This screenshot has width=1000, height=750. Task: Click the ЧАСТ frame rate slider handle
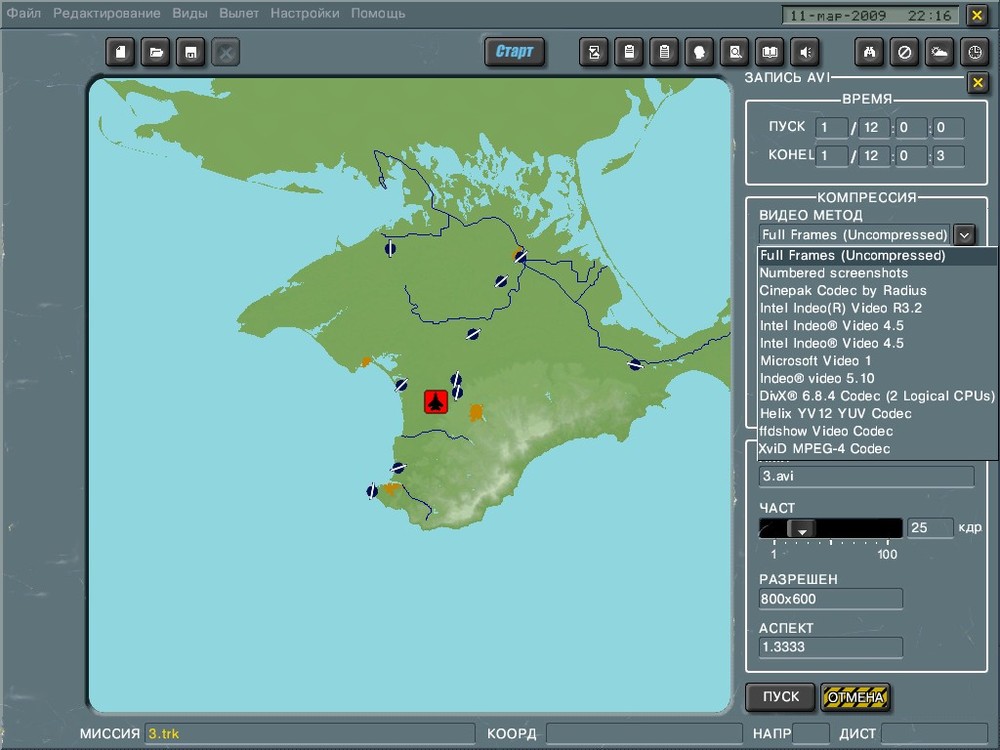point(801,528)
